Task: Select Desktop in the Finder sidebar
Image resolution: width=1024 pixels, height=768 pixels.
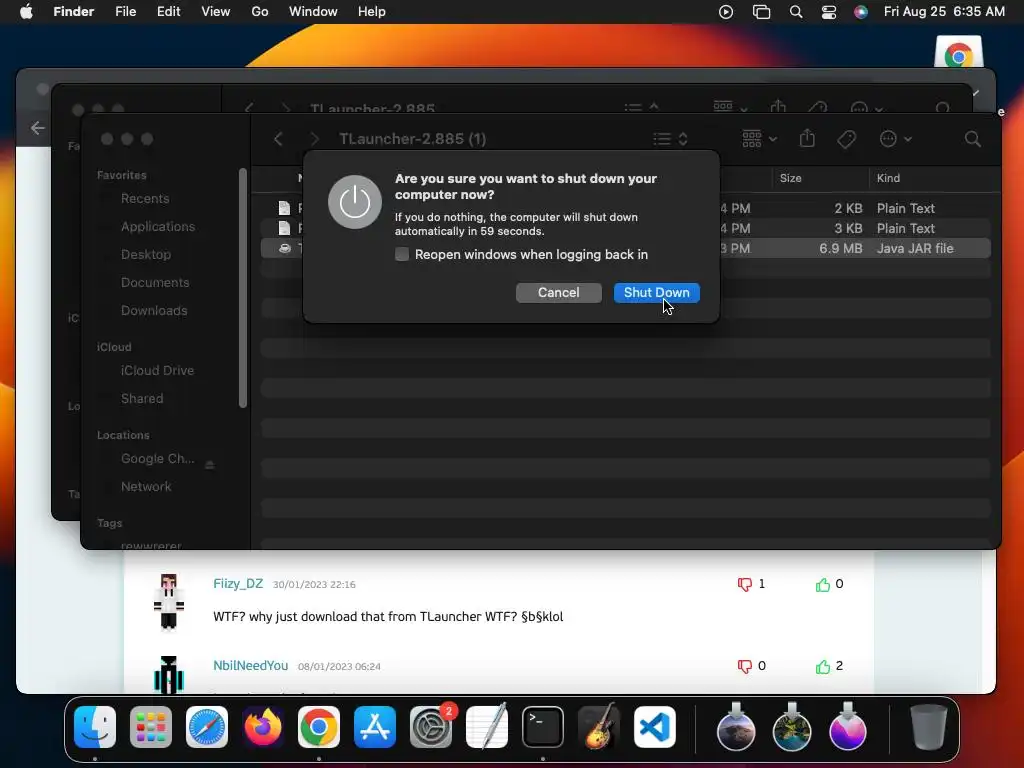Action: [x=146, y=255]
